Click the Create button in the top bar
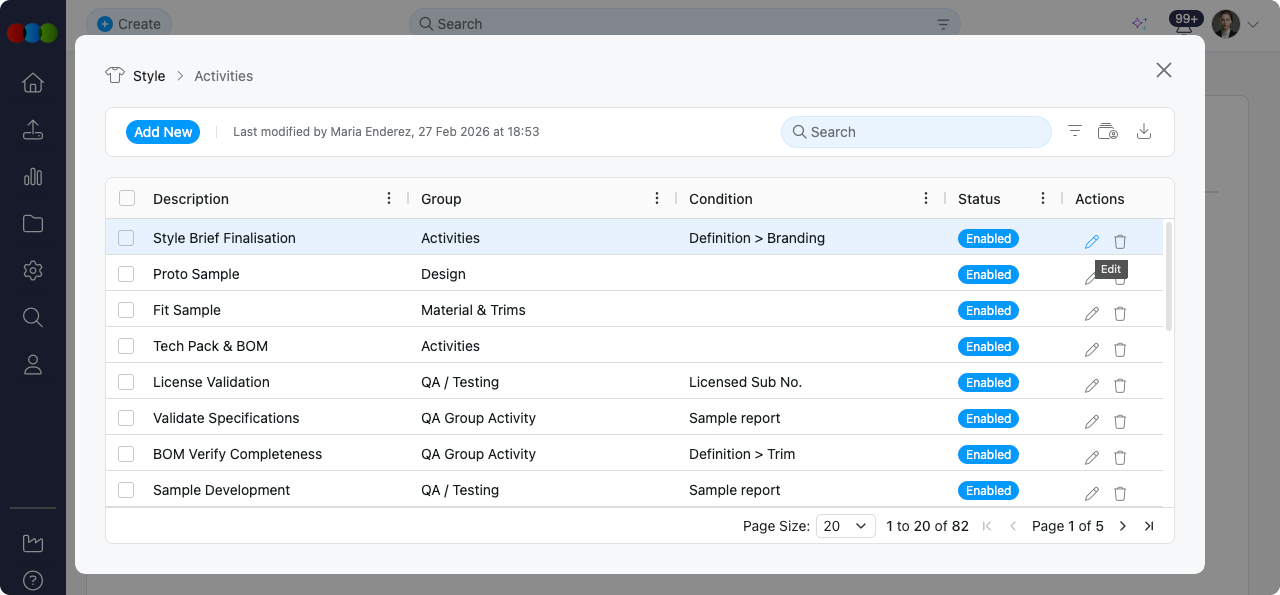1280x595 pixels. pyautogui.click(x=129, y=24)
